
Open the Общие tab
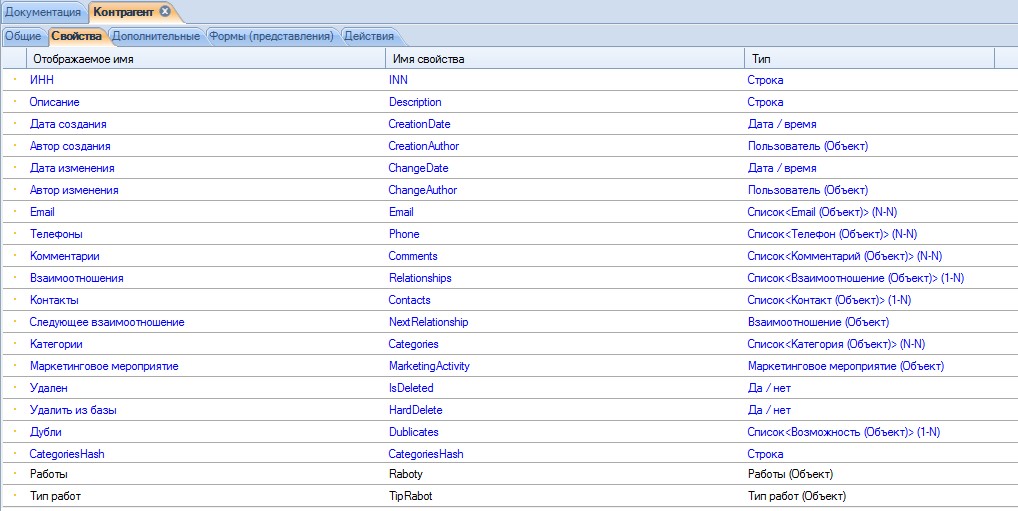coord(22,36)
